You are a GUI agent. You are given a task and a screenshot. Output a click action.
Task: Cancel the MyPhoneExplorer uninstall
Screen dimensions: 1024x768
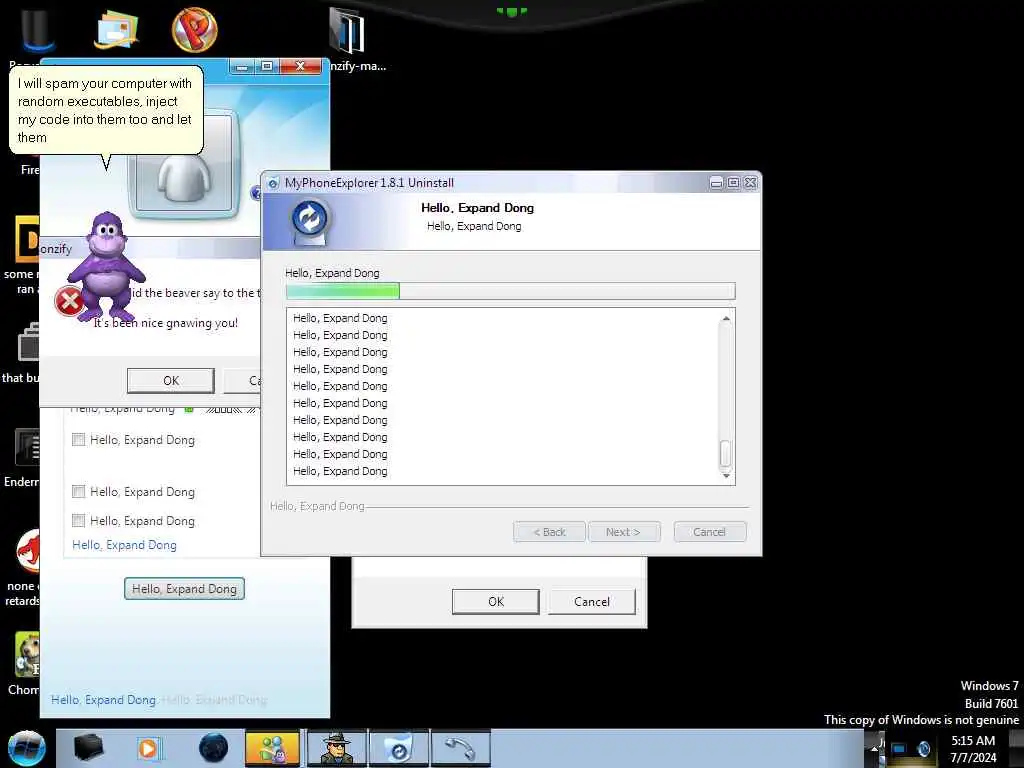click(x=709, y=532)
